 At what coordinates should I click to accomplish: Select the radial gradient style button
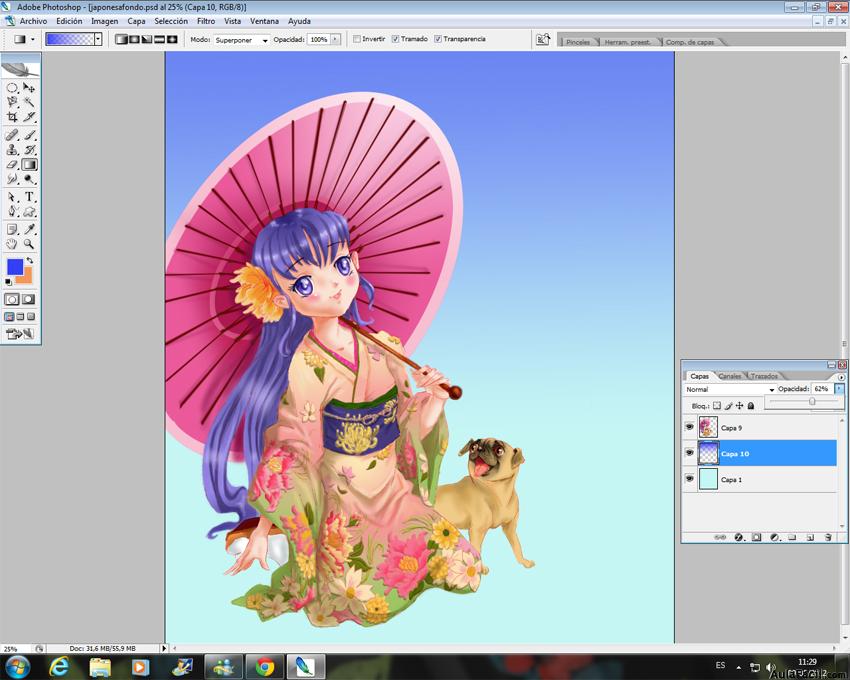[x=134, y=39]
